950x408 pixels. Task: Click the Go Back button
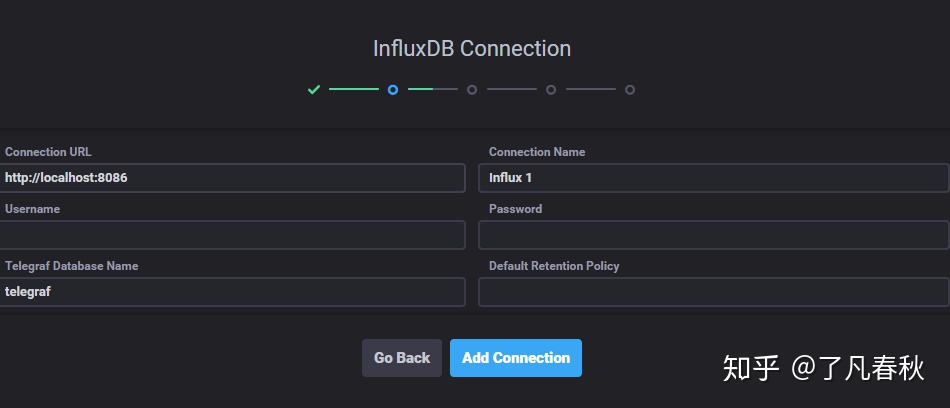pyautogui.click(x=402, y=358)
